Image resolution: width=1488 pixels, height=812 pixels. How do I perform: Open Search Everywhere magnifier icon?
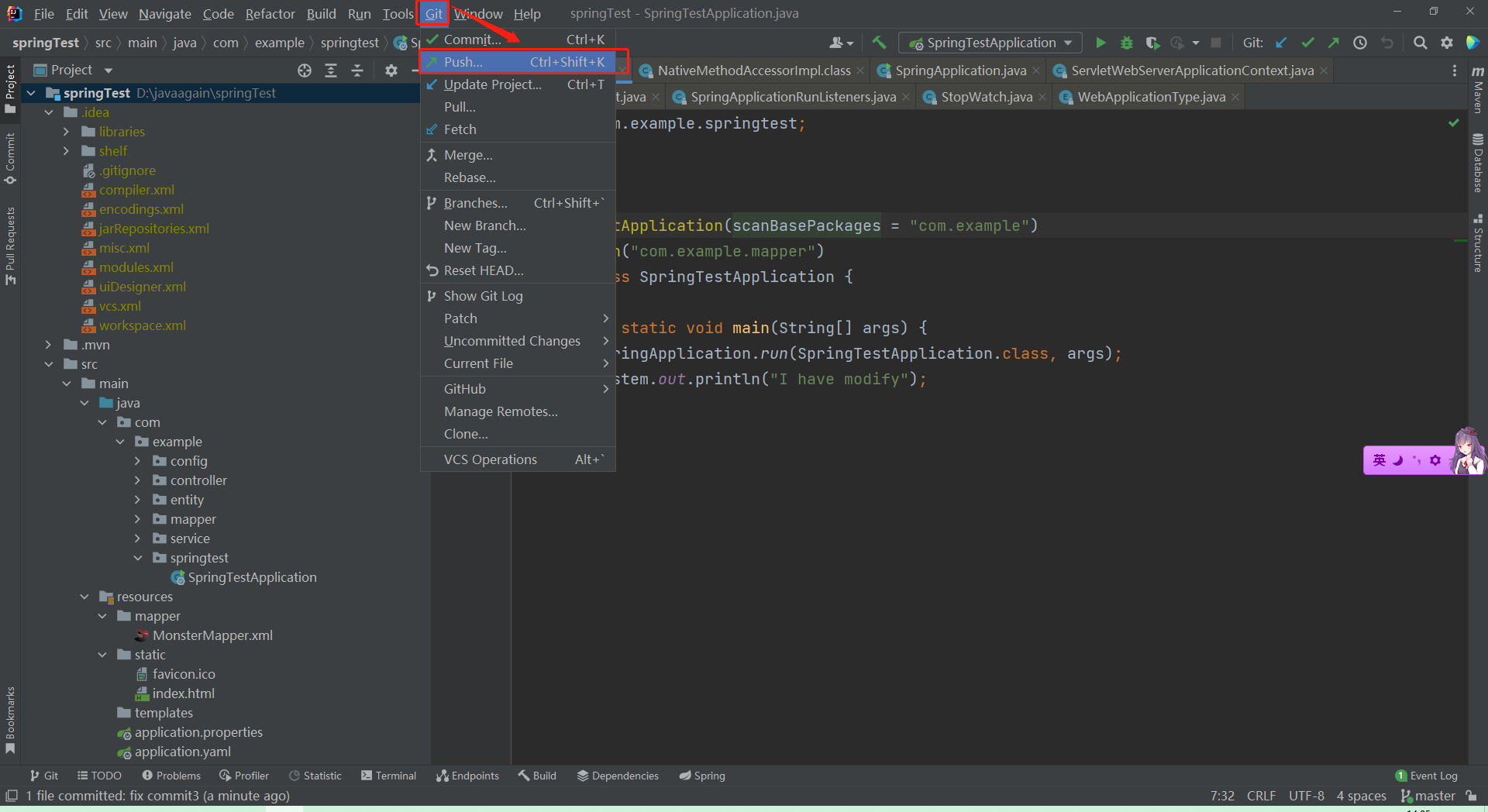[x=1420, y=43]
